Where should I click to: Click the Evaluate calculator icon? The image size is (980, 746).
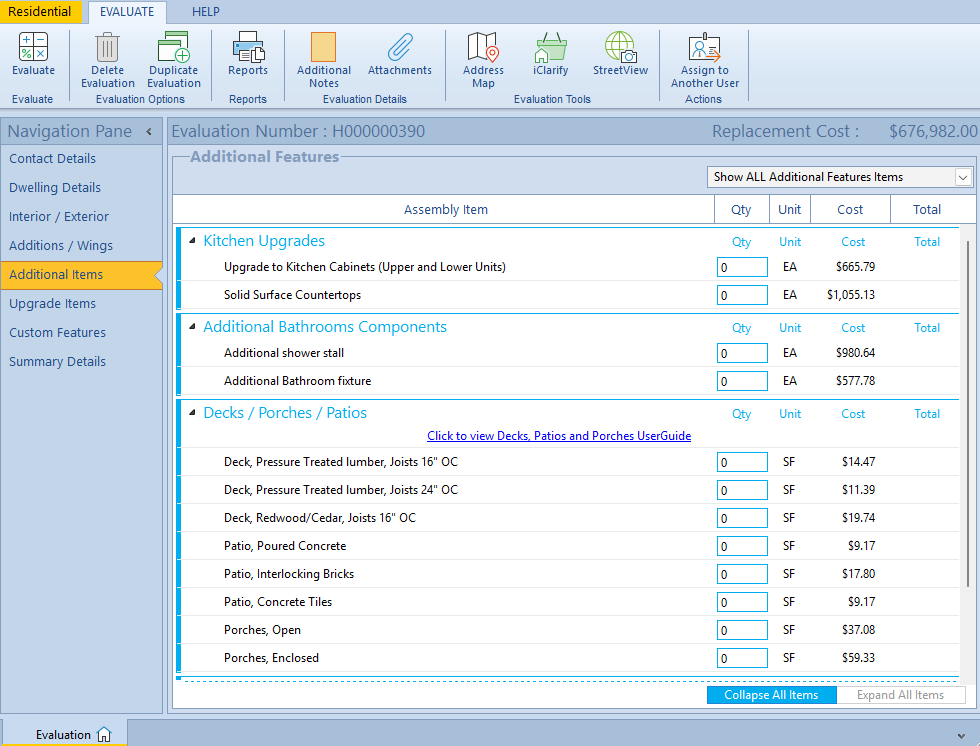coord(33,47)
